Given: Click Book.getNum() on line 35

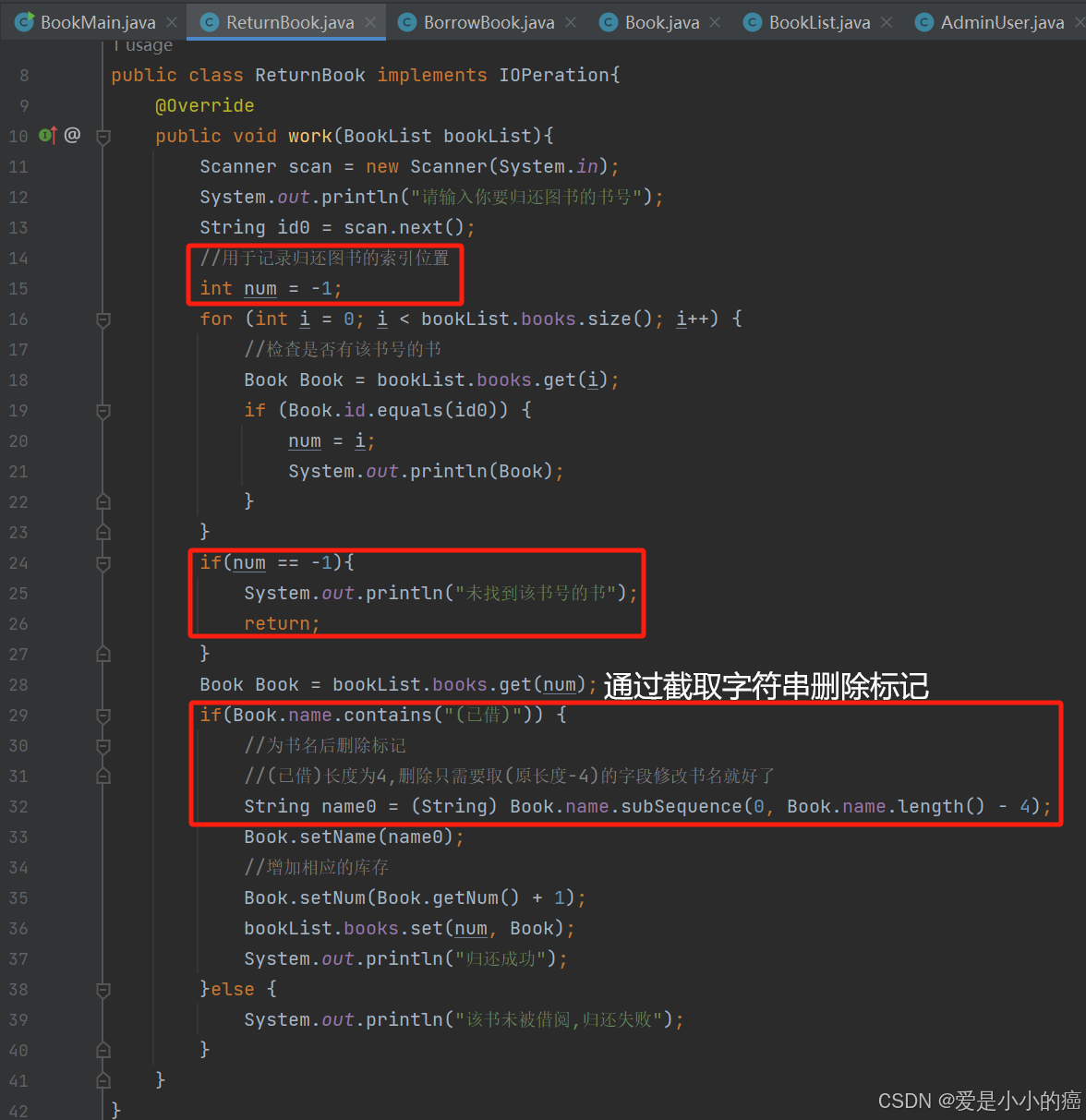Looking at the screenshot, I should pyautogui.click(x=448, y=898).
